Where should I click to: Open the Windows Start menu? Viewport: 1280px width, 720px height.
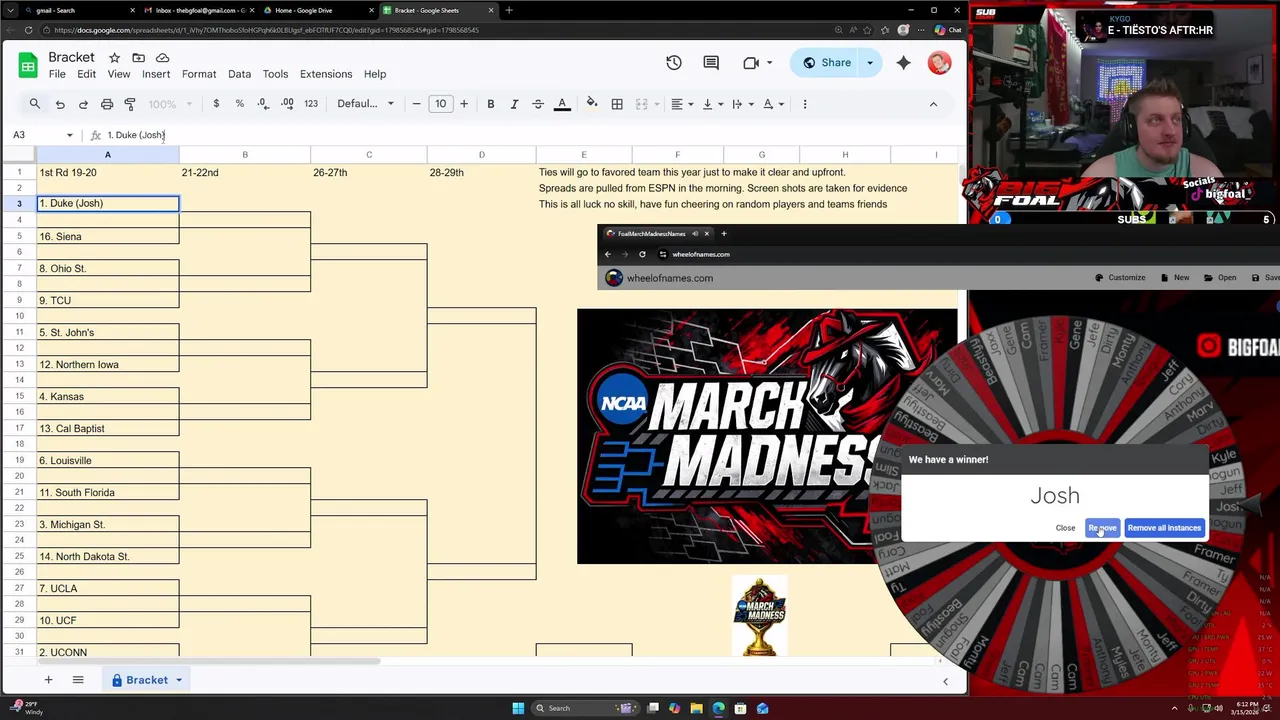(x=518, y=708)
